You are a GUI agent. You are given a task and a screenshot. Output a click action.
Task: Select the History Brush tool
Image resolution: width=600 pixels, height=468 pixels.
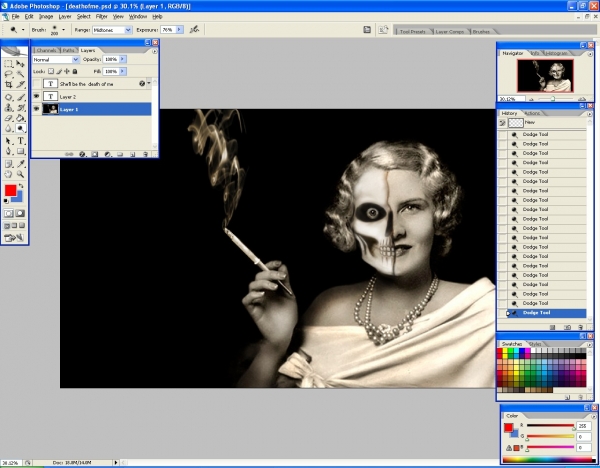(x=20, y=108)
